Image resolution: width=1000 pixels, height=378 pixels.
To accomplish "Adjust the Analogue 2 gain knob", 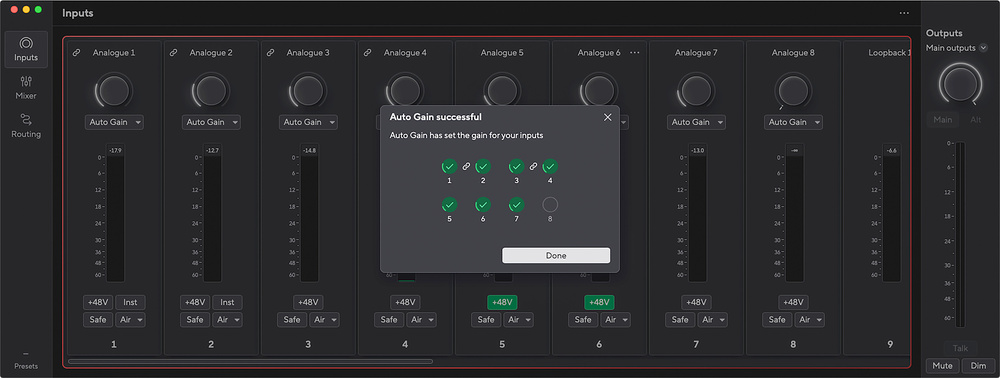I will coord(211,91).
